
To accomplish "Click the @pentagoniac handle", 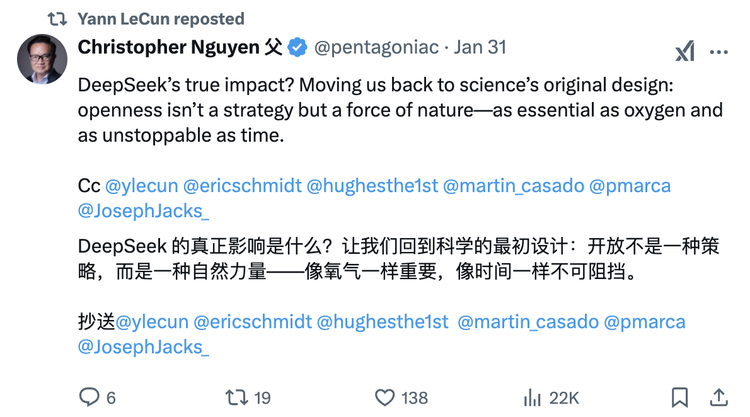I will pyautogui.click(x=376, y=47).
